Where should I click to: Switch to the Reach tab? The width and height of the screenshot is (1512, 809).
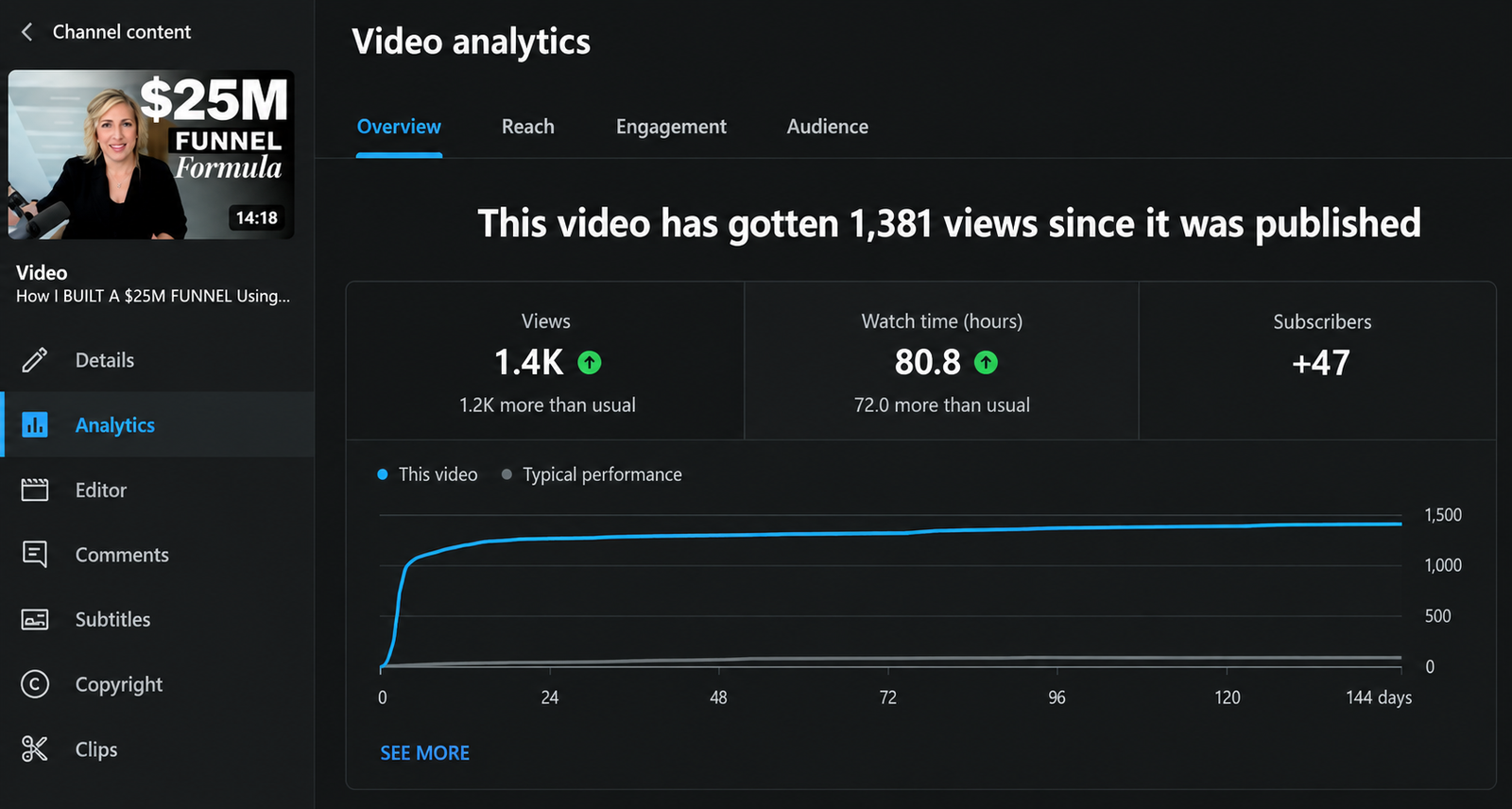pos(527,127)
